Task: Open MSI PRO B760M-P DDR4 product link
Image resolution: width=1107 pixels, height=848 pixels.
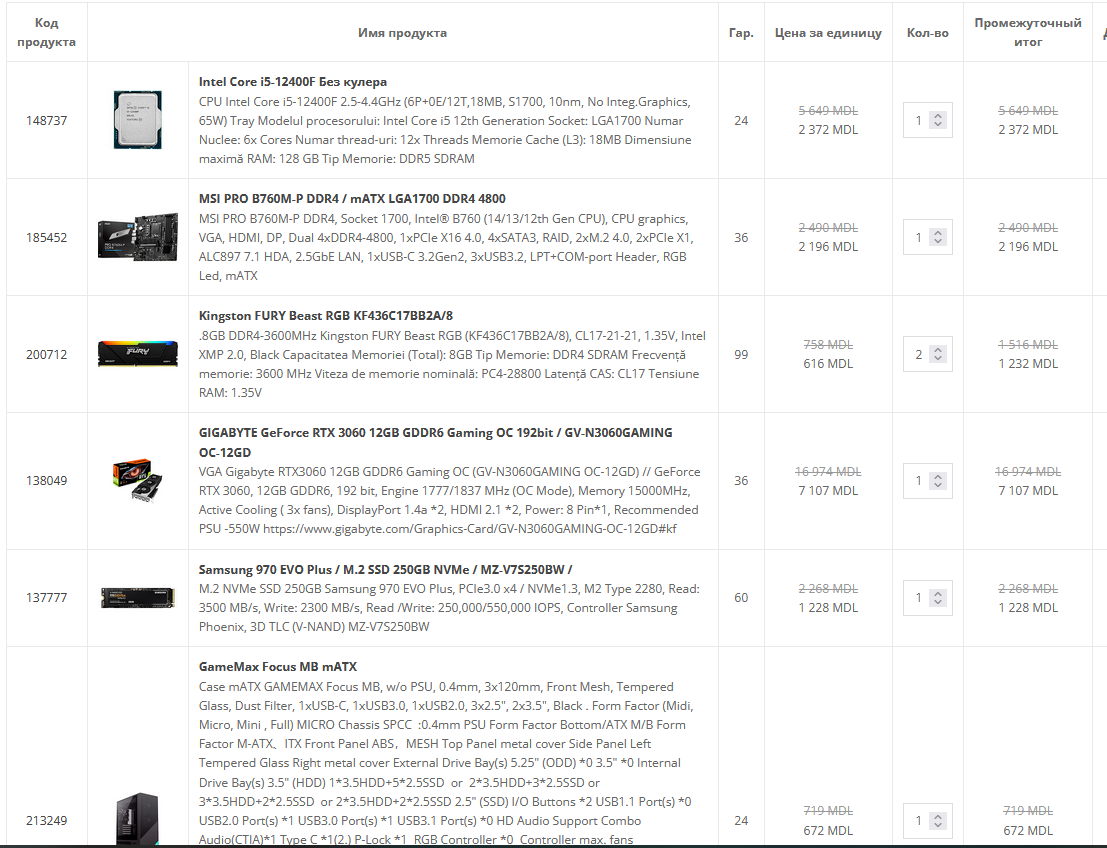Action: tap(352, 199)
